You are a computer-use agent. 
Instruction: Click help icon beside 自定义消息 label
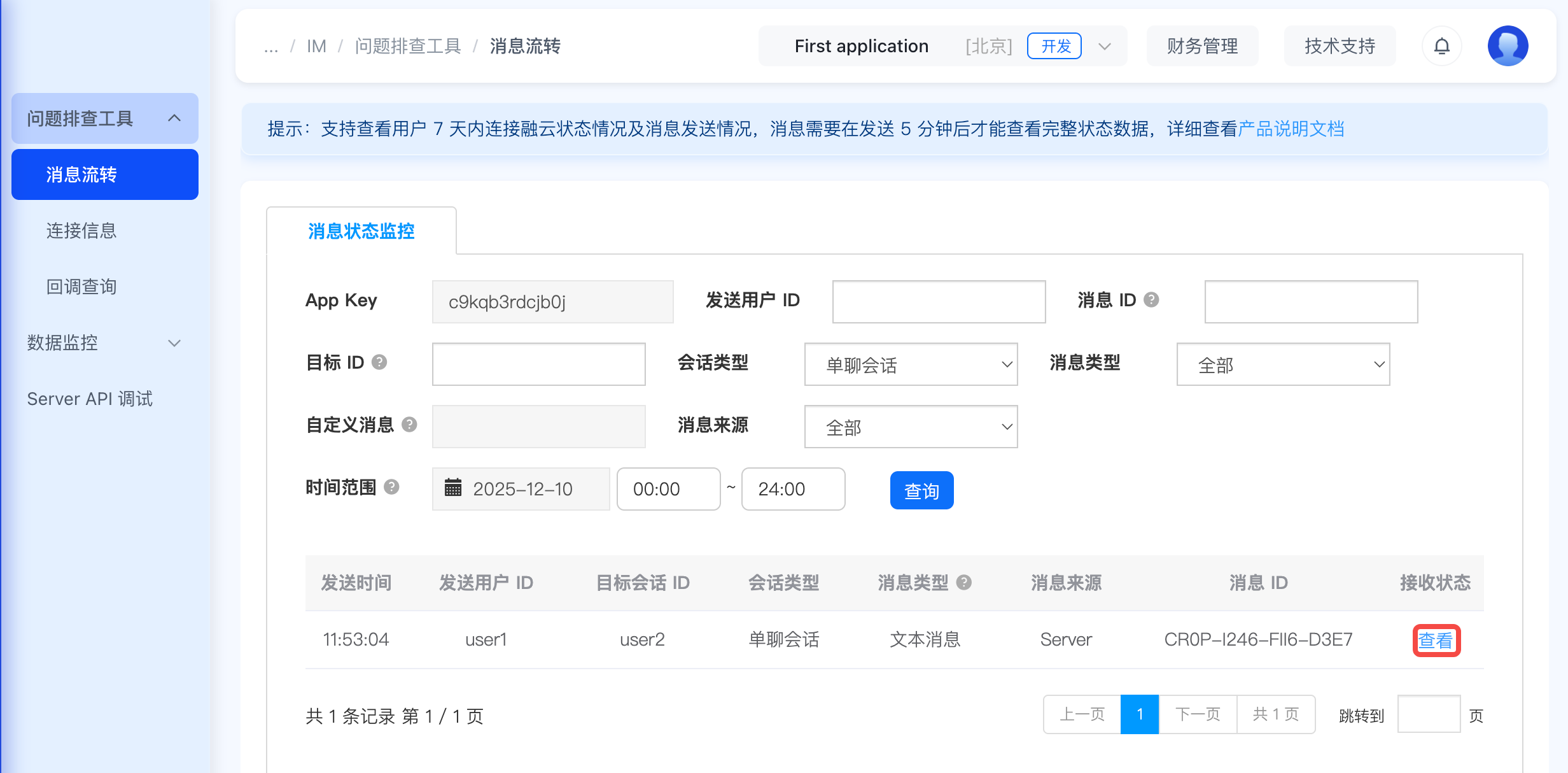click(x=410, y=424)
